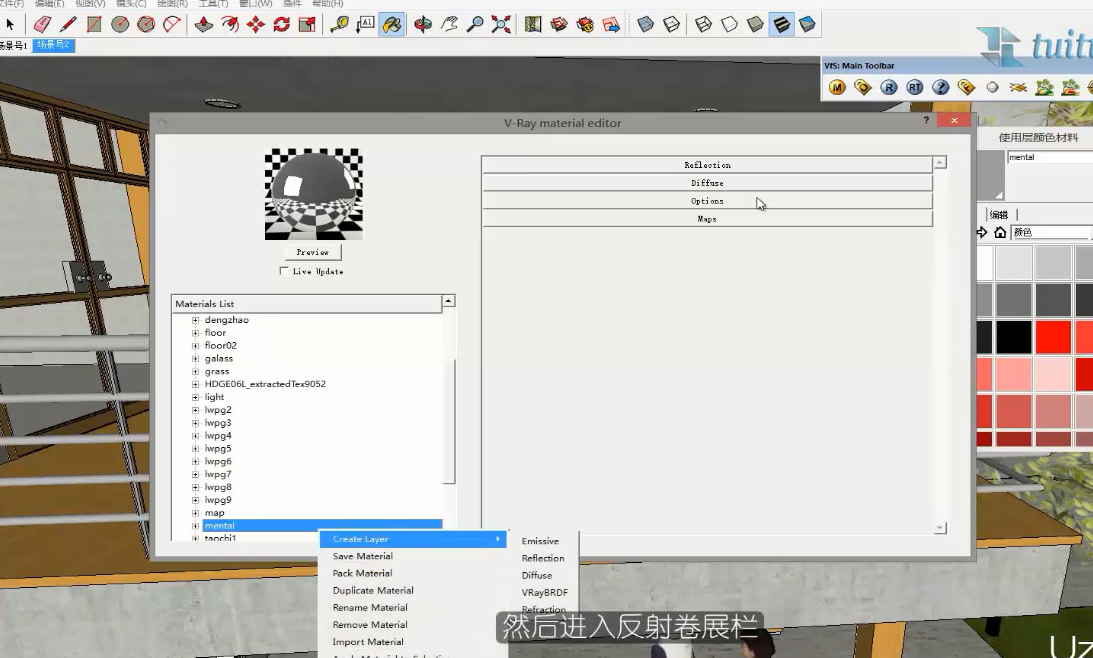Choose Emissive from the Create Layer submenu

(x=540, y=541)
